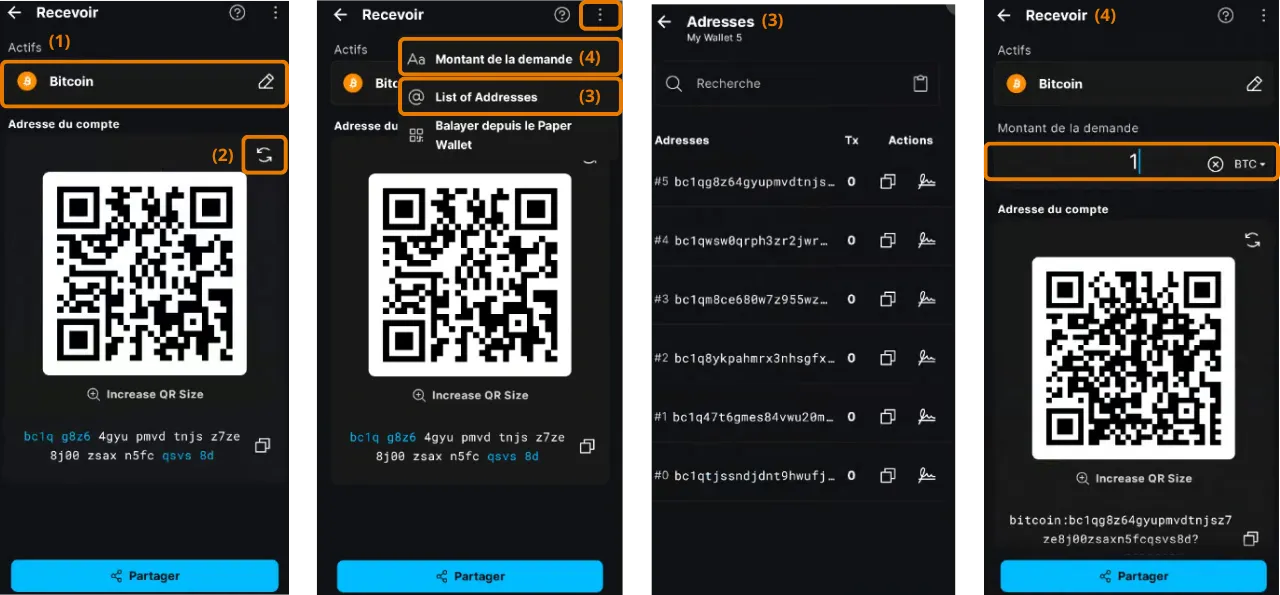Click help icon on the amount request screen
The width and height of the screenshot is (1280, 595).
pyautogui.click(x=1226, y=15)
